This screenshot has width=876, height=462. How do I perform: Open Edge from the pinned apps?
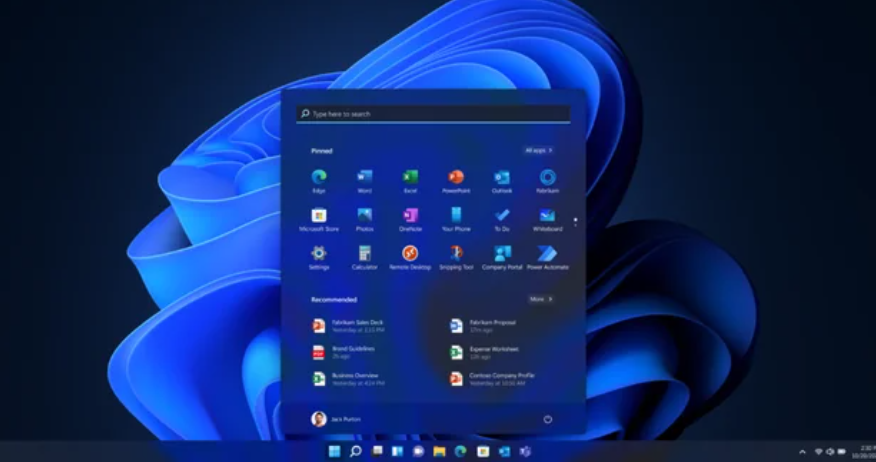pyautogui.click(x=319, y=182)
